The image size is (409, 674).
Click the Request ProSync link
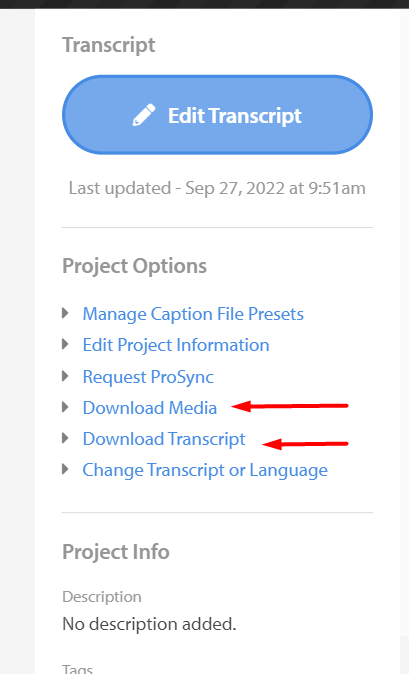coord(148,377)
